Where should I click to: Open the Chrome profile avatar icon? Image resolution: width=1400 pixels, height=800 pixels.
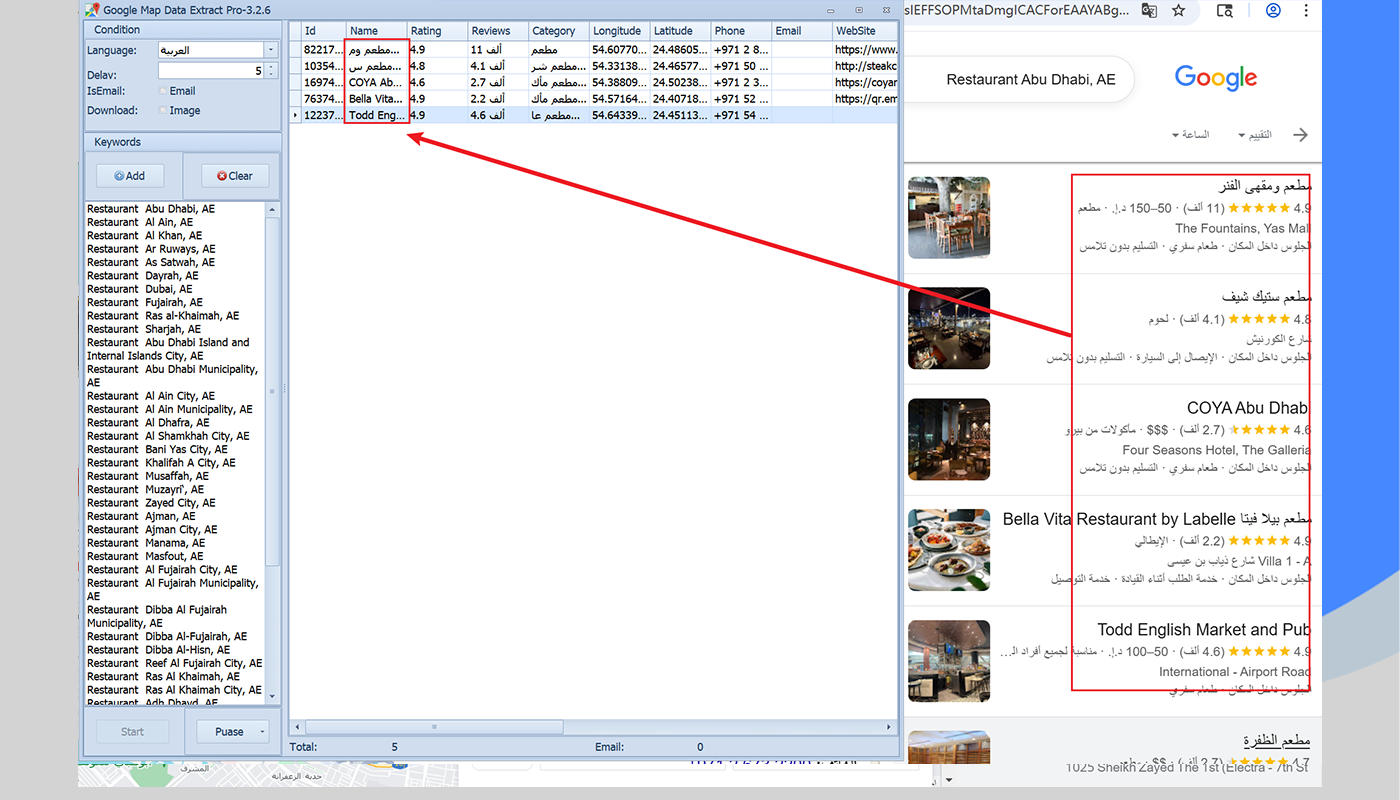(x=1273, y=11)
